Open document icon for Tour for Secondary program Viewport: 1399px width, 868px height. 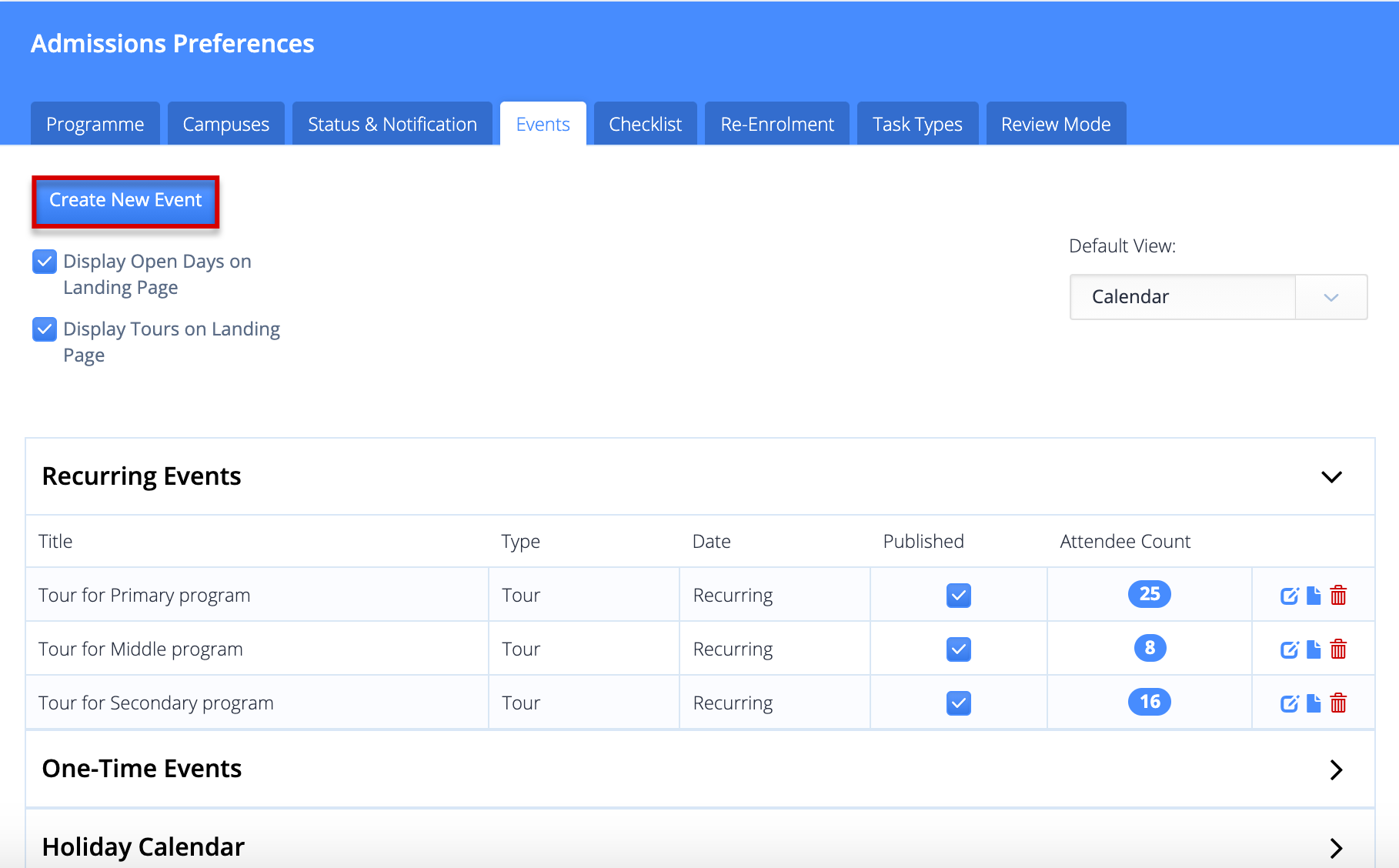click(x=1314, y=703)
